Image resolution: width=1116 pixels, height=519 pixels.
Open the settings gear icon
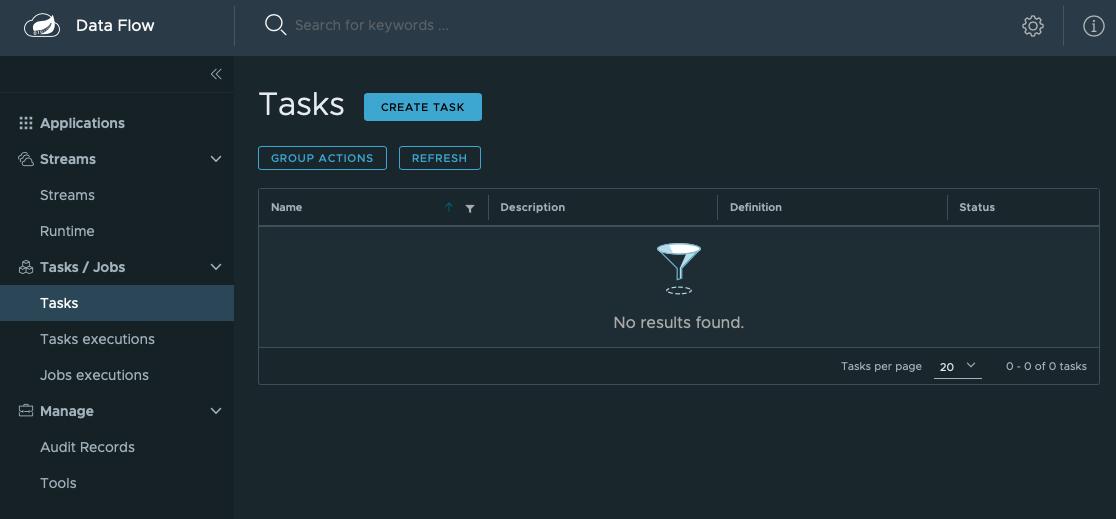(x=1032, y=26)
